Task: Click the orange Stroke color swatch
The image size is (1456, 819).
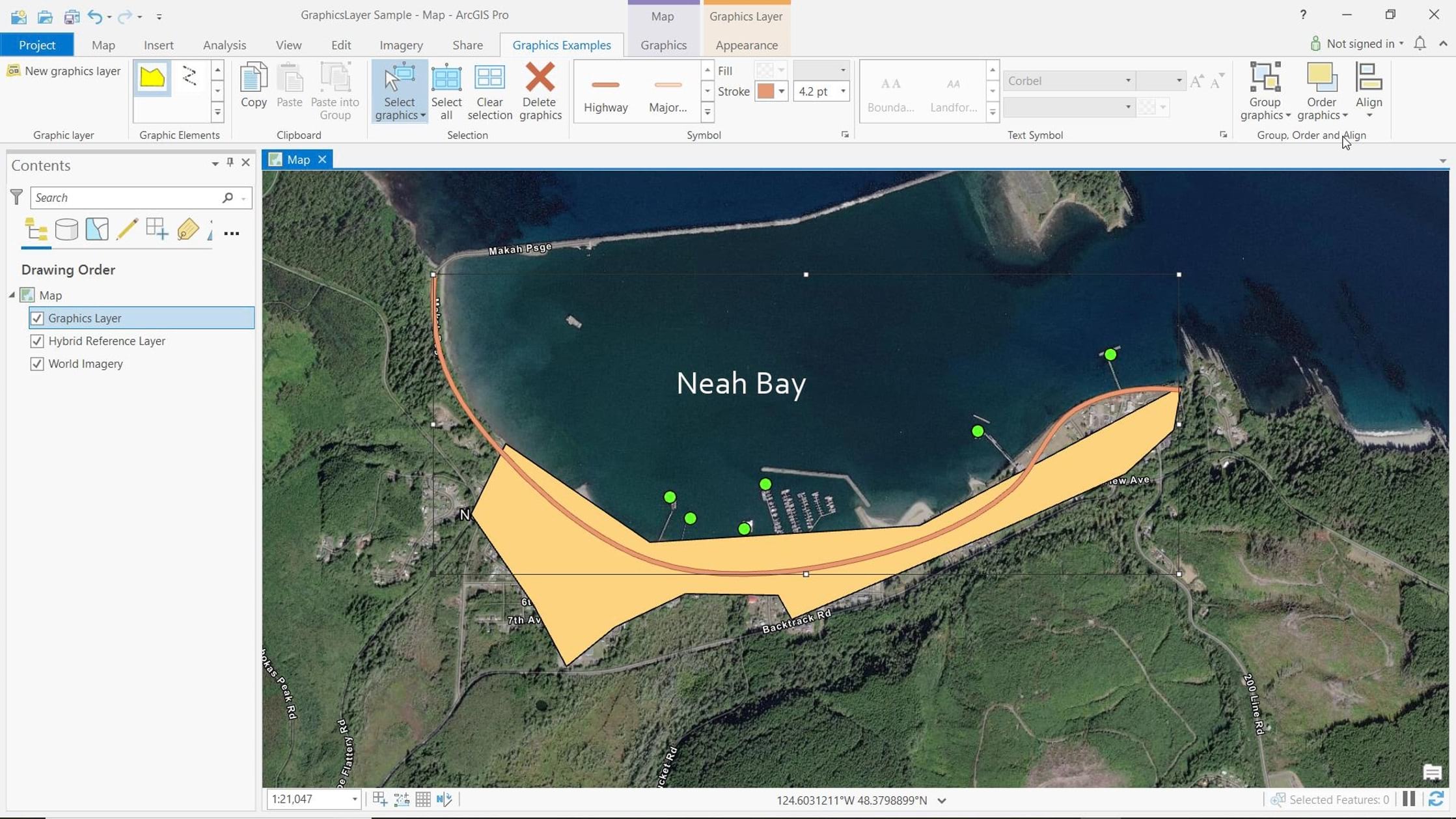Action: 765,91
